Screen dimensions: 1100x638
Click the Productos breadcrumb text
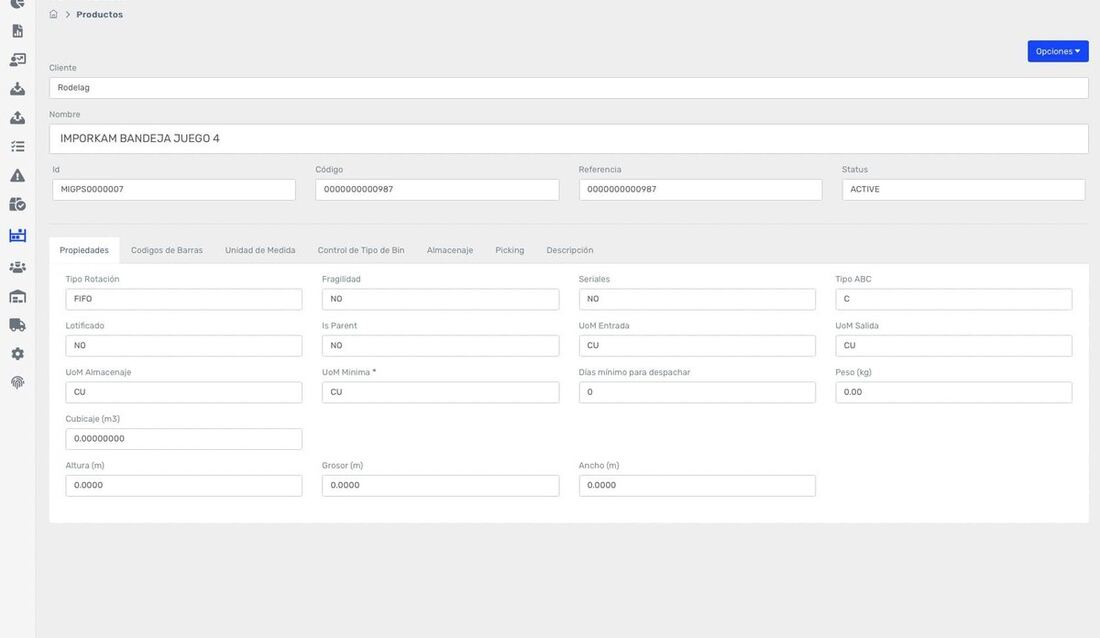click(x=100, y=15)
